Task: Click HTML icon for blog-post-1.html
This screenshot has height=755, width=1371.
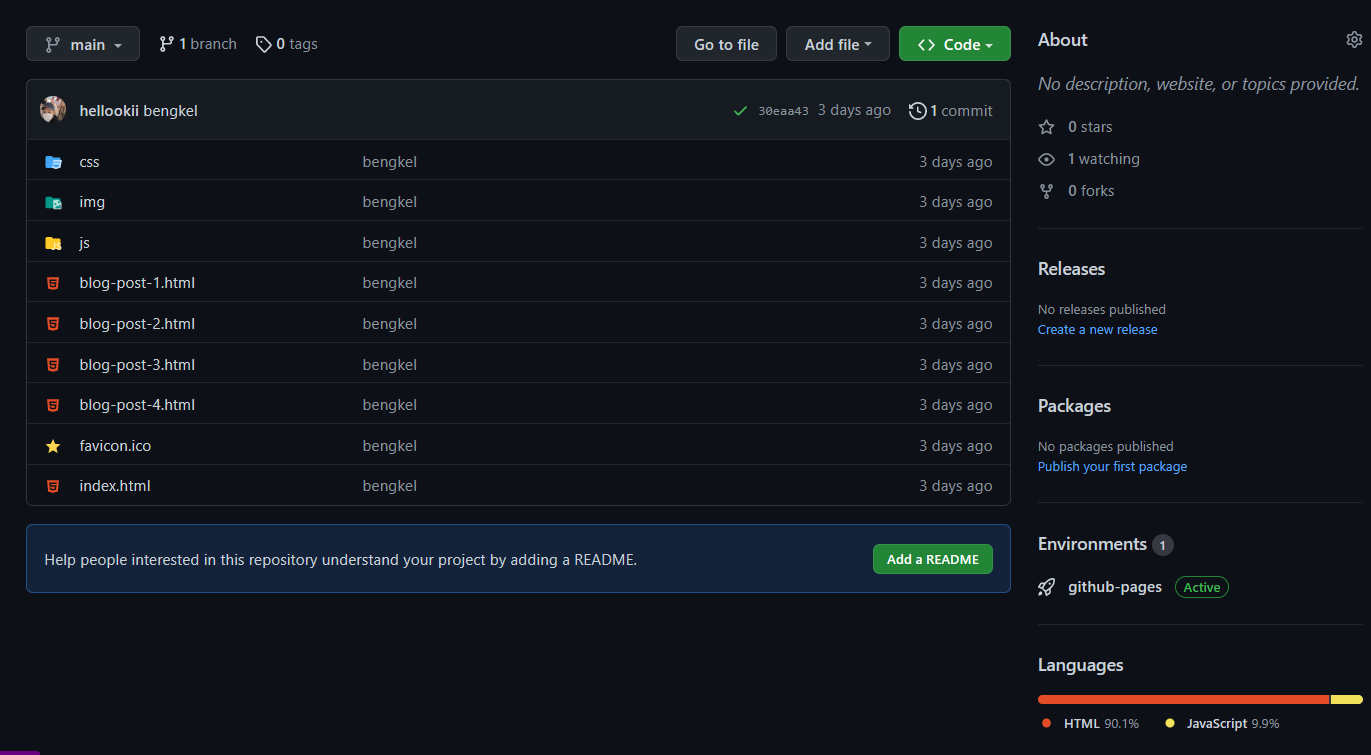Action: pyautogui.click(x=53, y=283)
